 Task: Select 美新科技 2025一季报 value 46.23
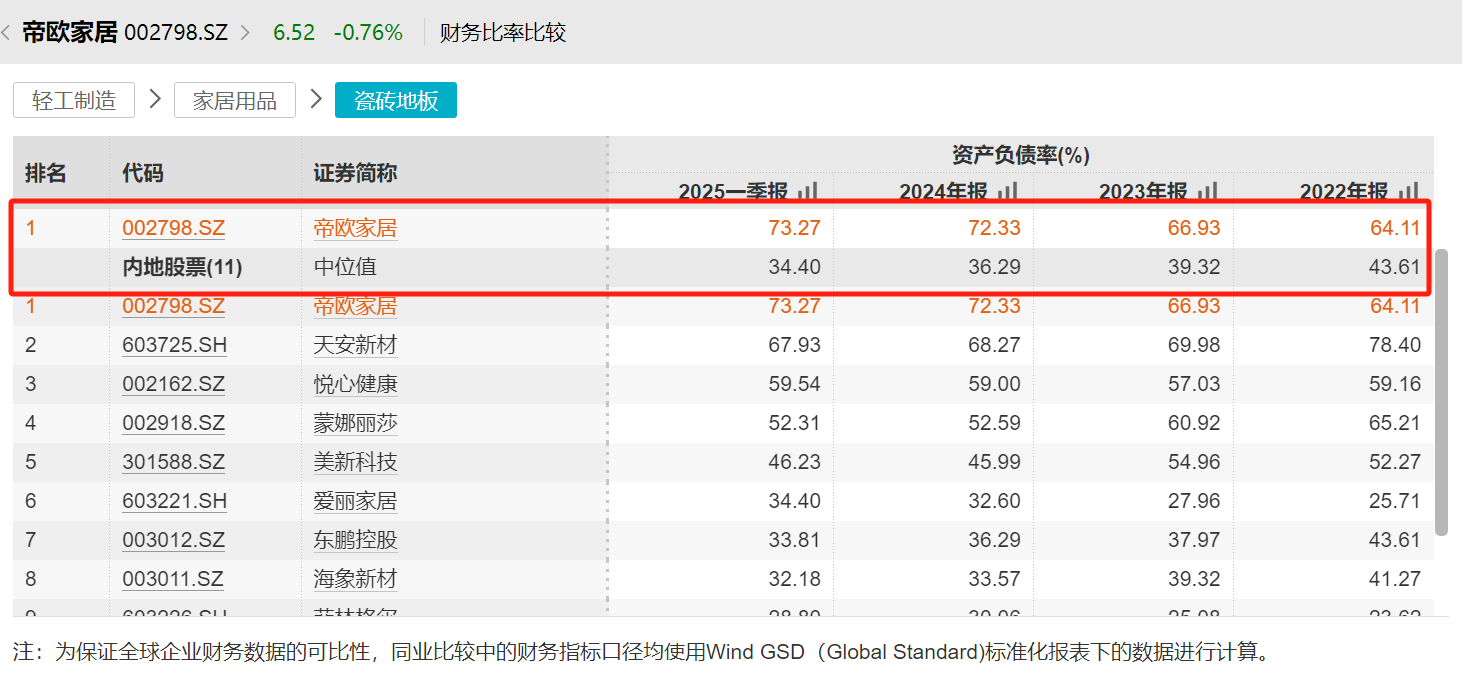(794, 462)
